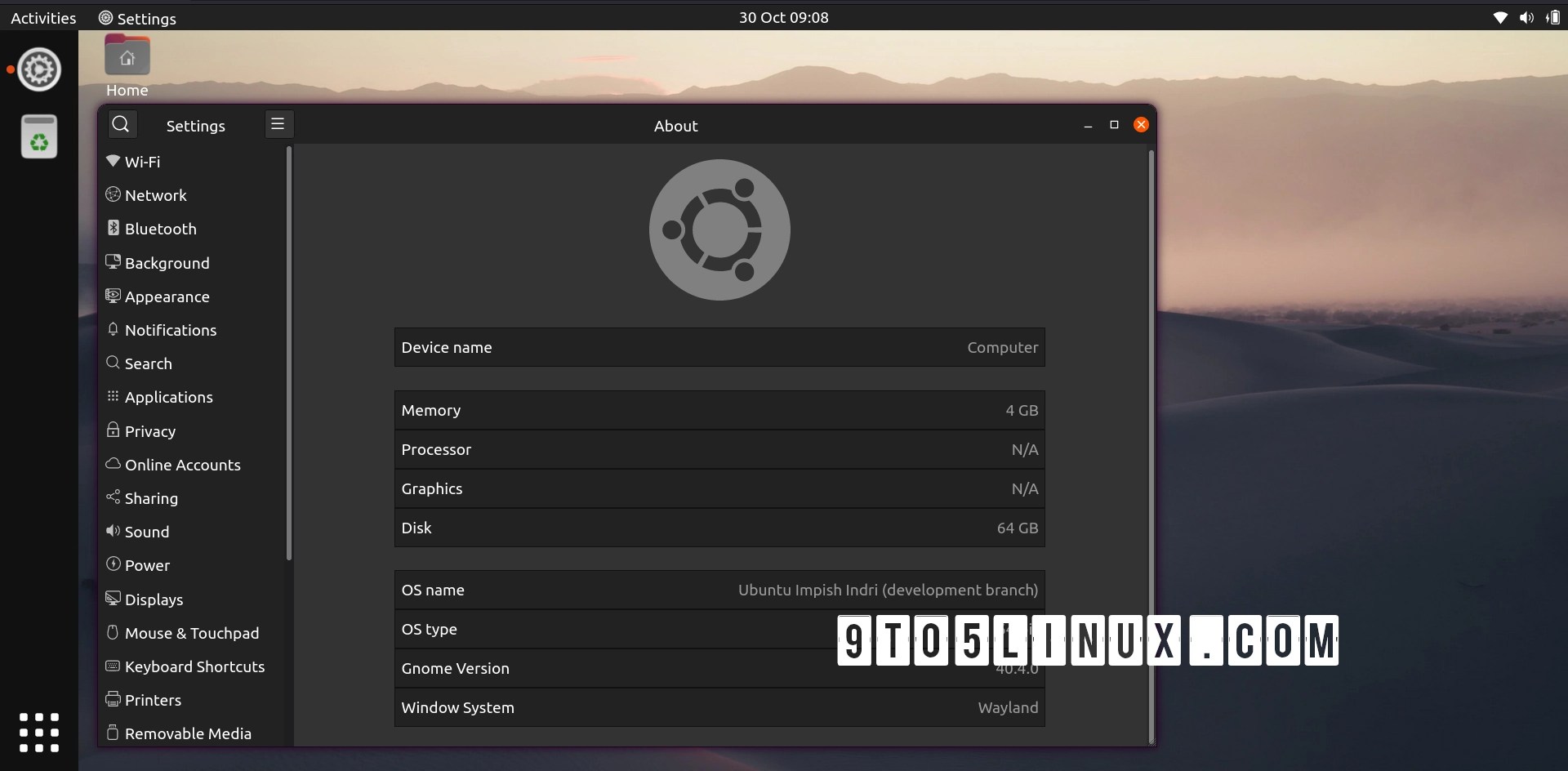This screenshot has width=1568, height=771.
Task: Click the search icon in Settings header
Action: pyautogui.click(x=122, y=124)
